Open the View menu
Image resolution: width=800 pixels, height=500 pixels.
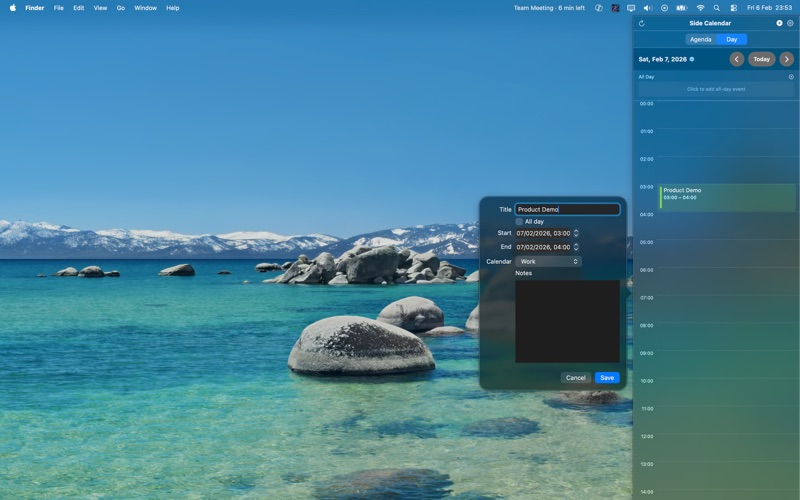point(100,8)
